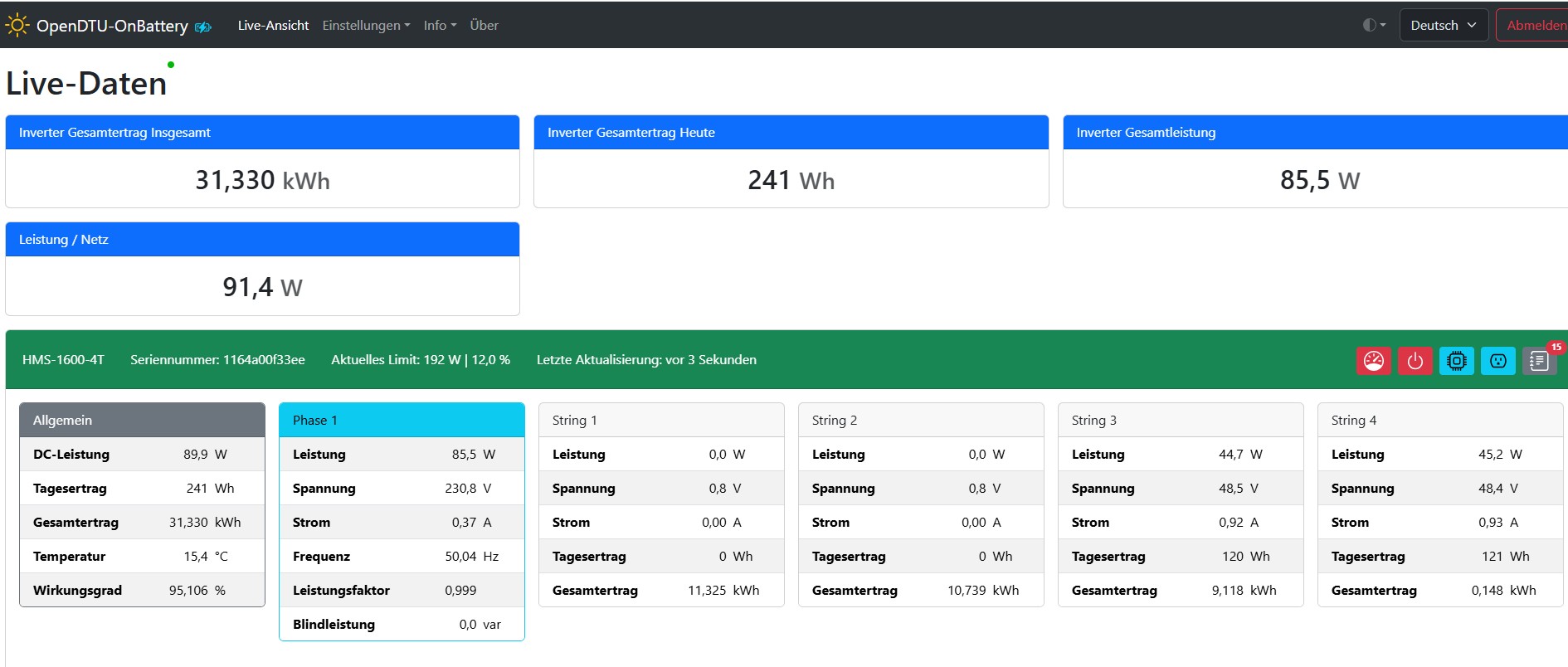Go to the Live-Ansicht page

273,26
